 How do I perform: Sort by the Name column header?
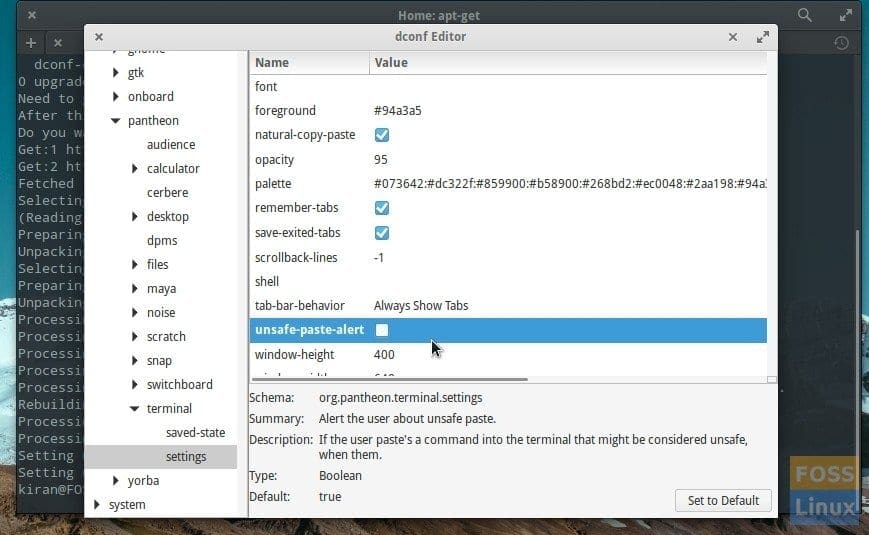tap(309, 63)
